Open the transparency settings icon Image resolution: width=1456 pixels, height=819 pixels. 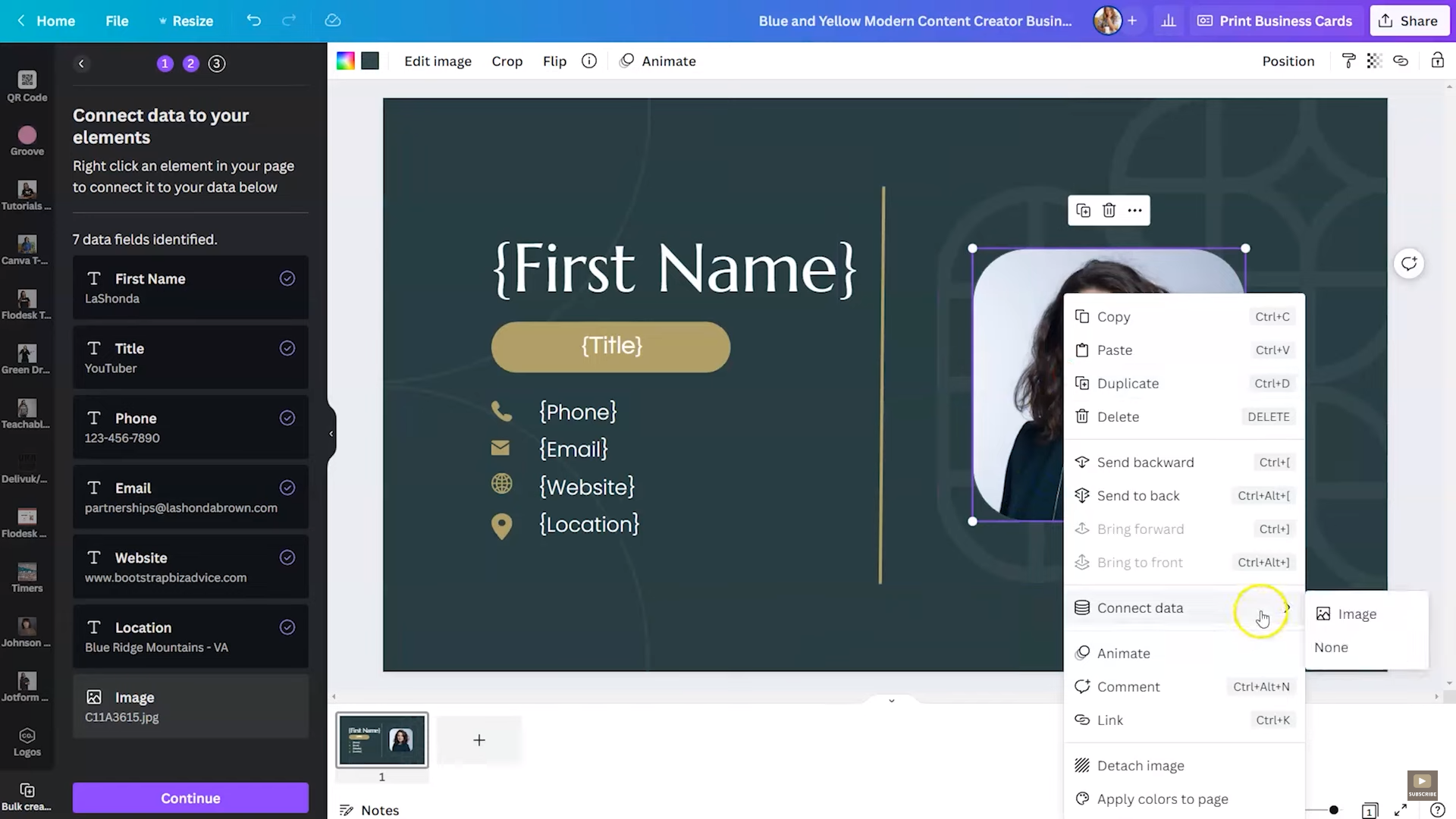click(1375, 61)
